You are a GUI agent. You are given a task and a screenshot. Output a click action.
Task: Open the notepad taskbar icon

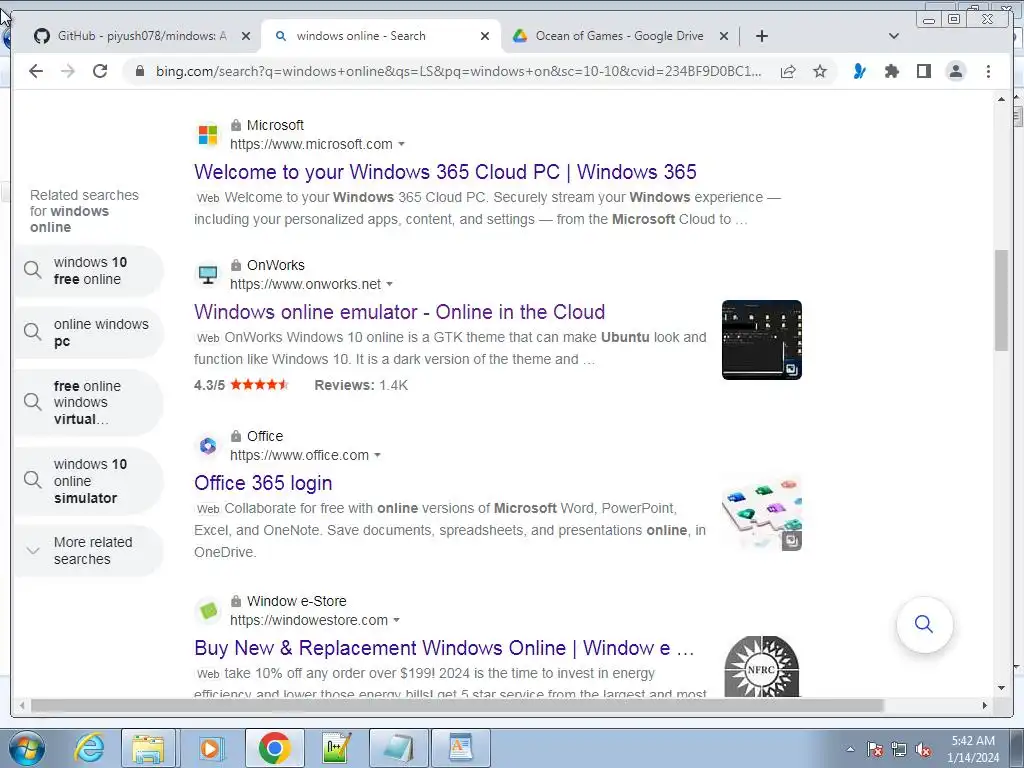pos(399,748)
